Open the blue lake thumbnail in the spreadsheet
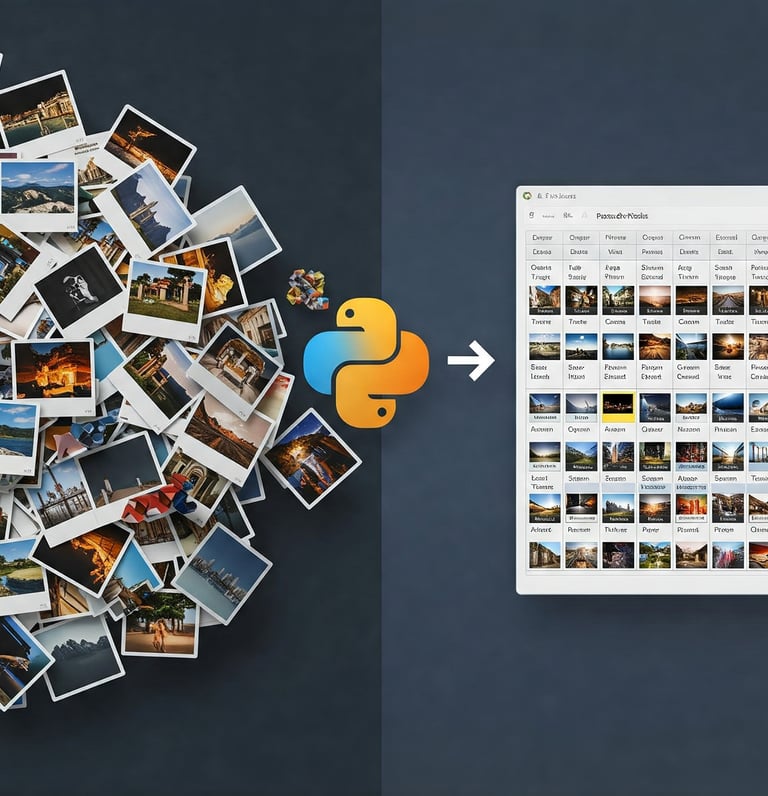 click(618, 347)
